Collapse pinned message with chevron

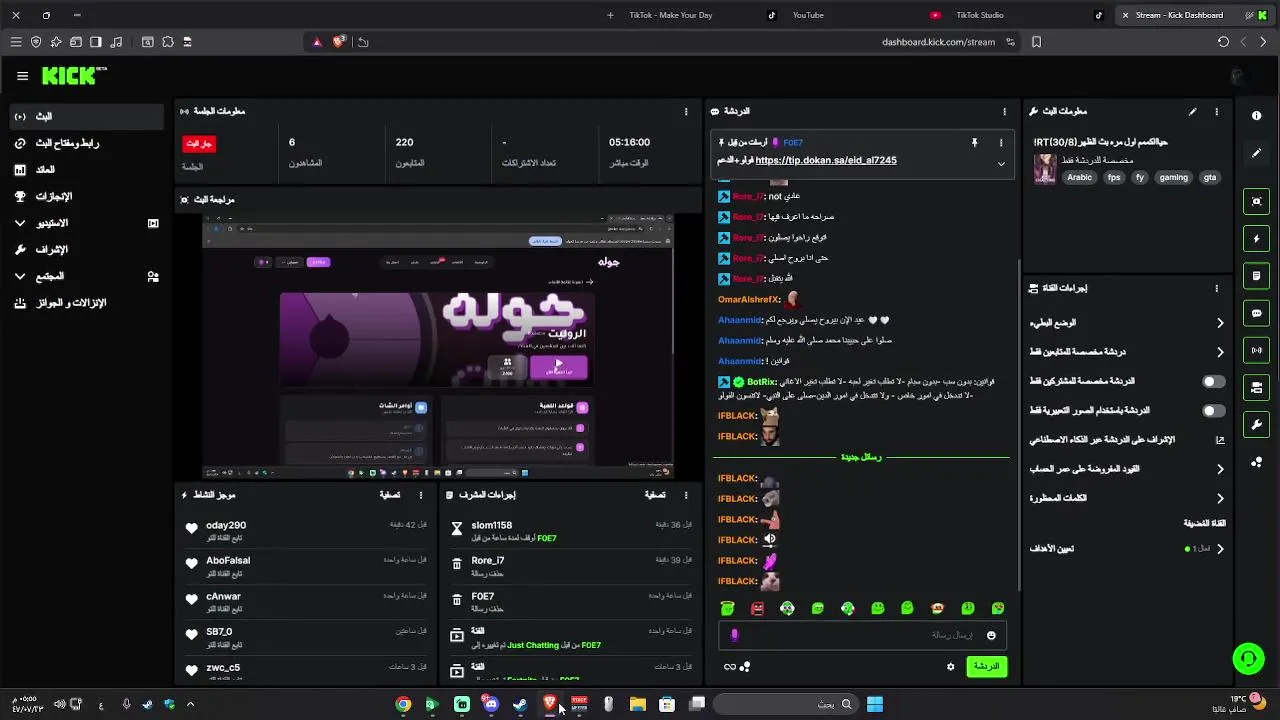click(1000, 164)
